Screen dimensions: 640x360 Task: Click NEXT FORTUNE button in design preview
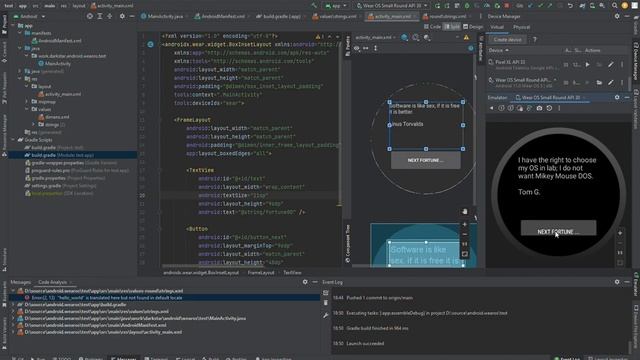tap(425, 160)
